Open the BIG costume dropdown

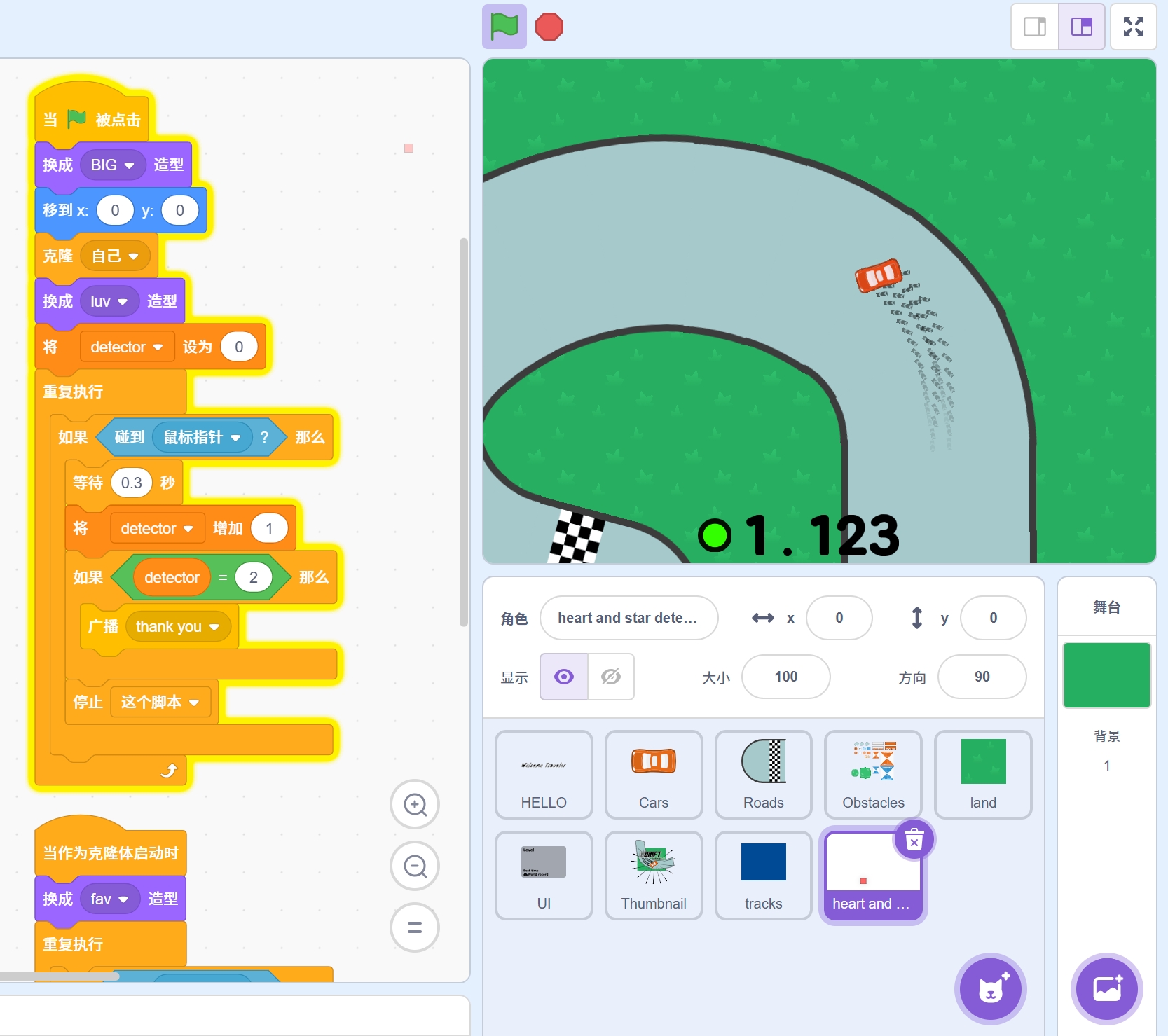pyautogui.click(x=129, y=165)
